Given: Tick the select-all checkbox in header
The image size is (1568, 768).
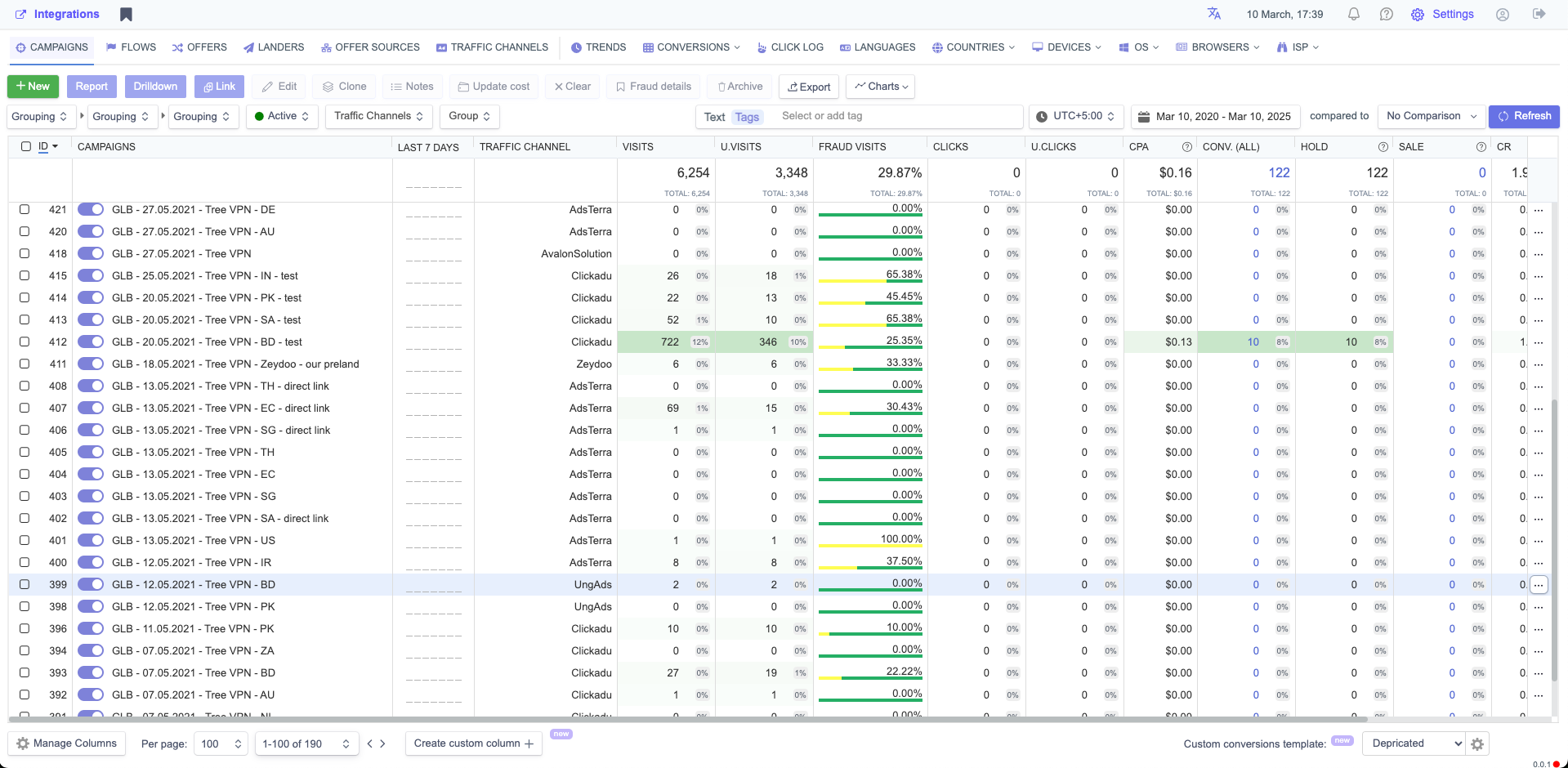Looking at the screenshot, I should point(26,147).
